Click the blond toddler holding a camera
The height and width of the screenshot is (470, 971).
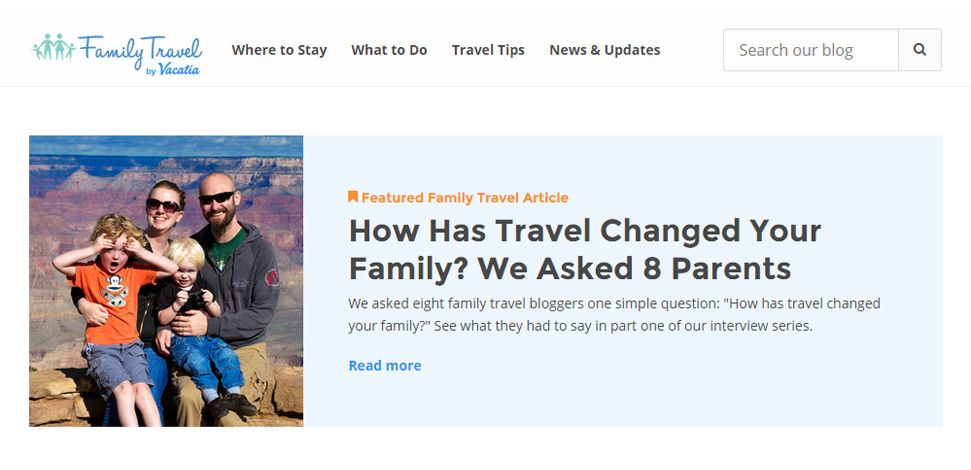198,322
